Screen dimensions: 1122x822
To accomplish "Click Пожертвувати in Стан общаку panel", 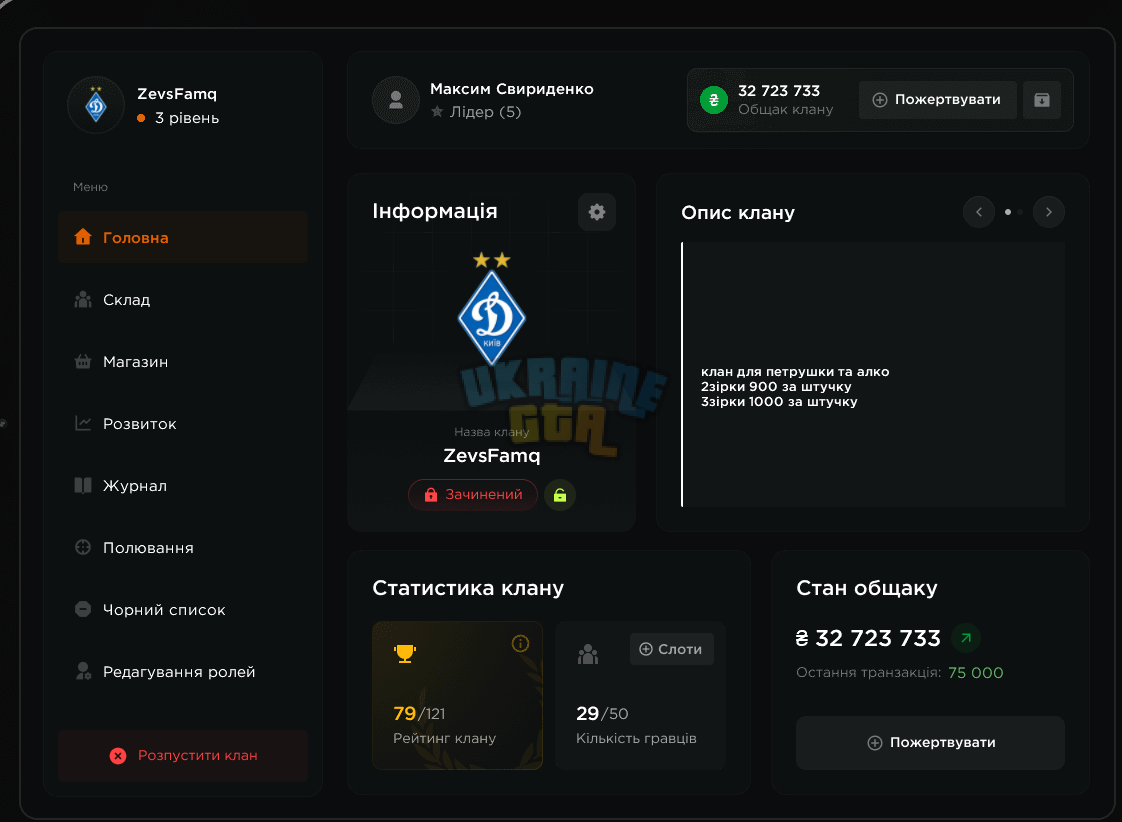I will (930, 743).
